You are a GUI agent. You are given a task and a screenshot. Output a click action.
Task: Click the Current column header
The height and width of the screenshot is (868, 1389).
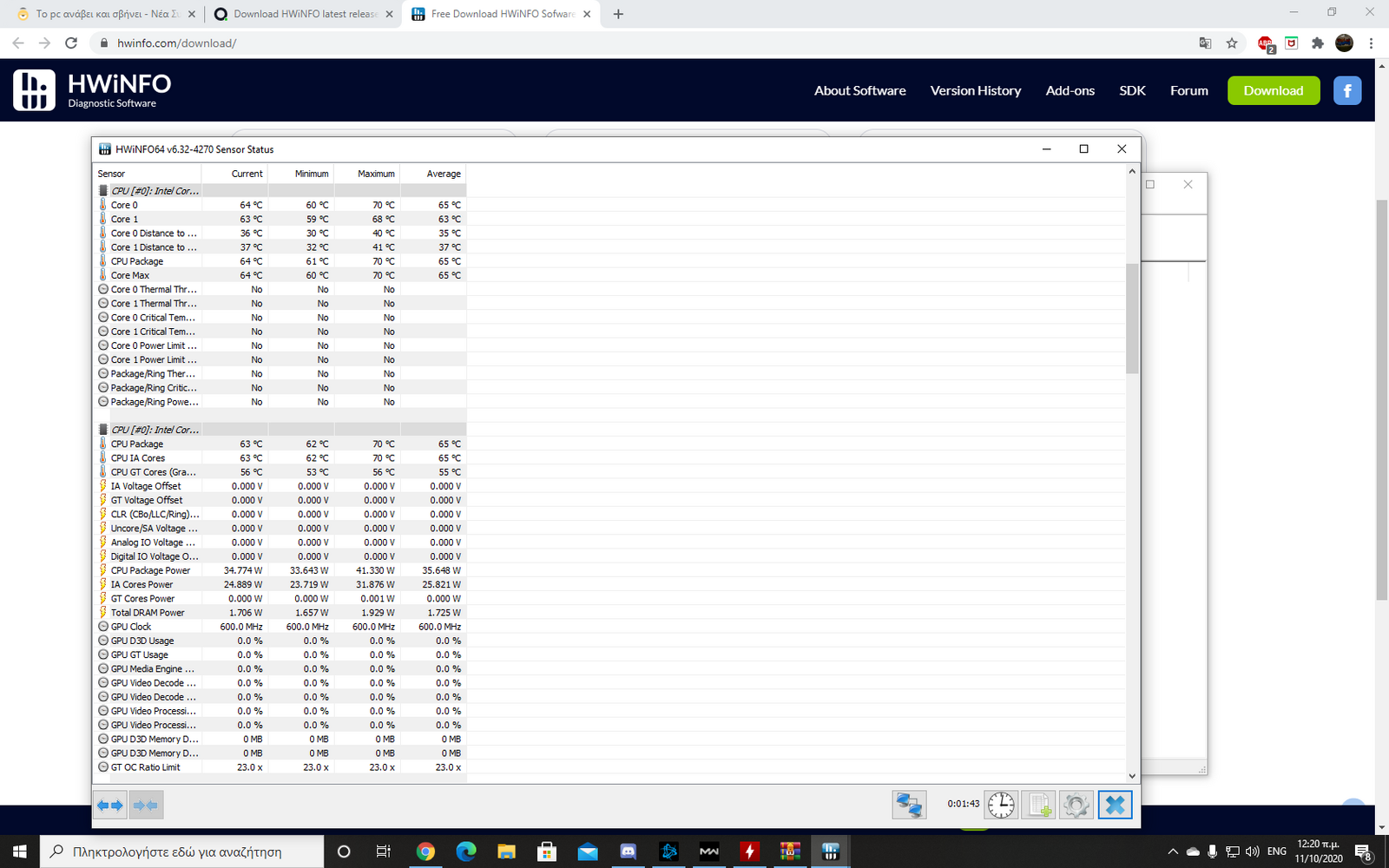pyautogui.click(x=234, y=174)
